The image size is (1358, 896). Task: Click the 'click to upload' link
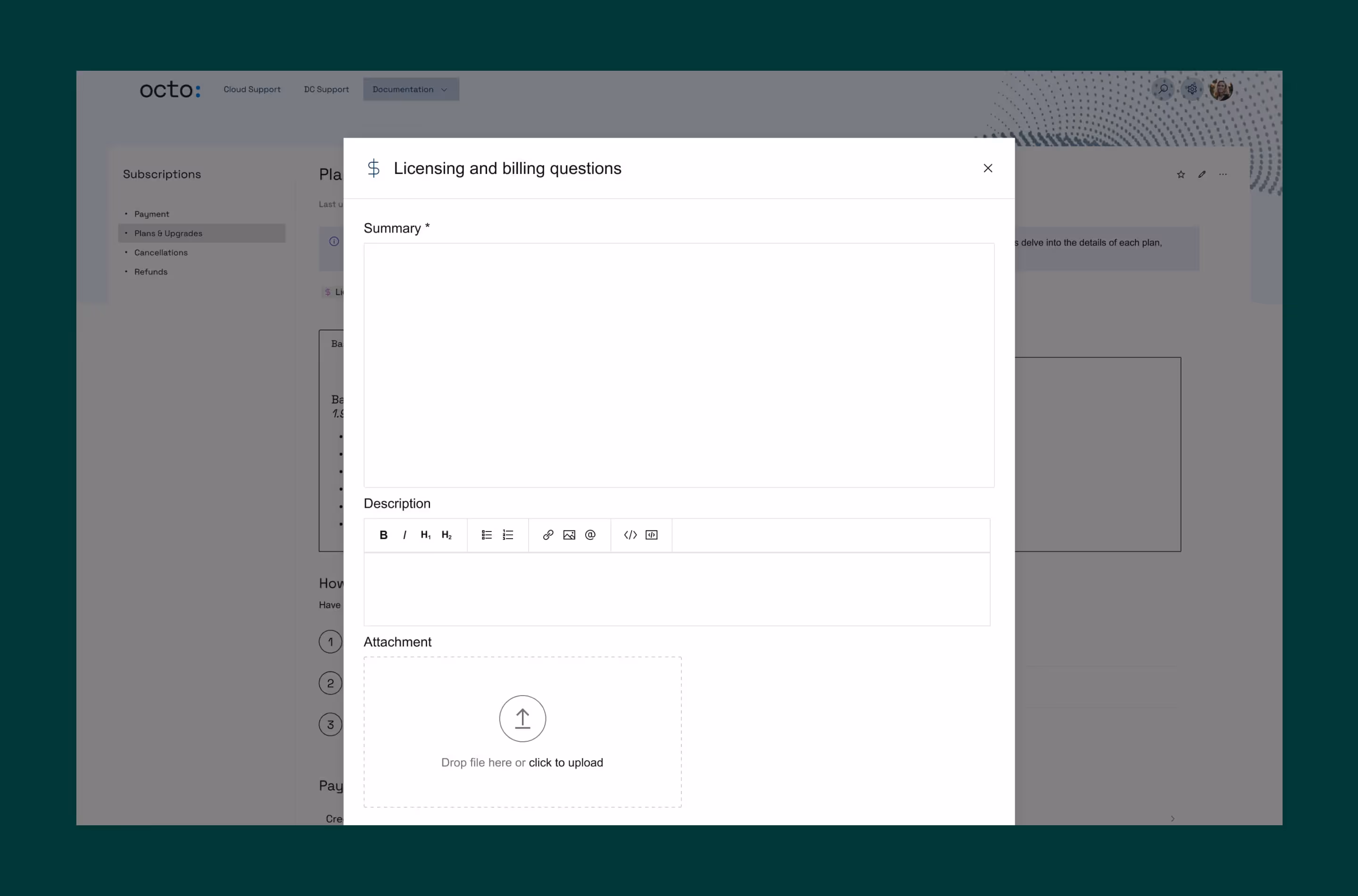(565, 762)
